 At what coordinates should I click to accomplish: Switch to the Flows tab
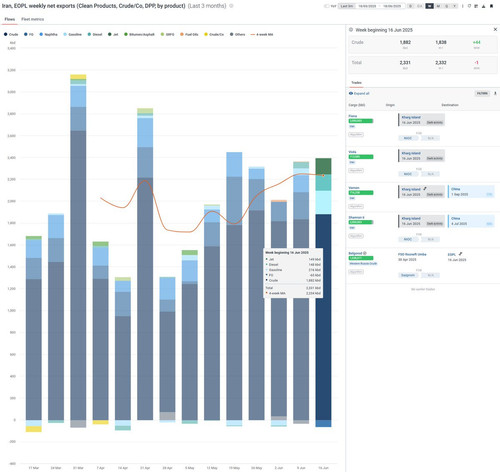[10, 19]
